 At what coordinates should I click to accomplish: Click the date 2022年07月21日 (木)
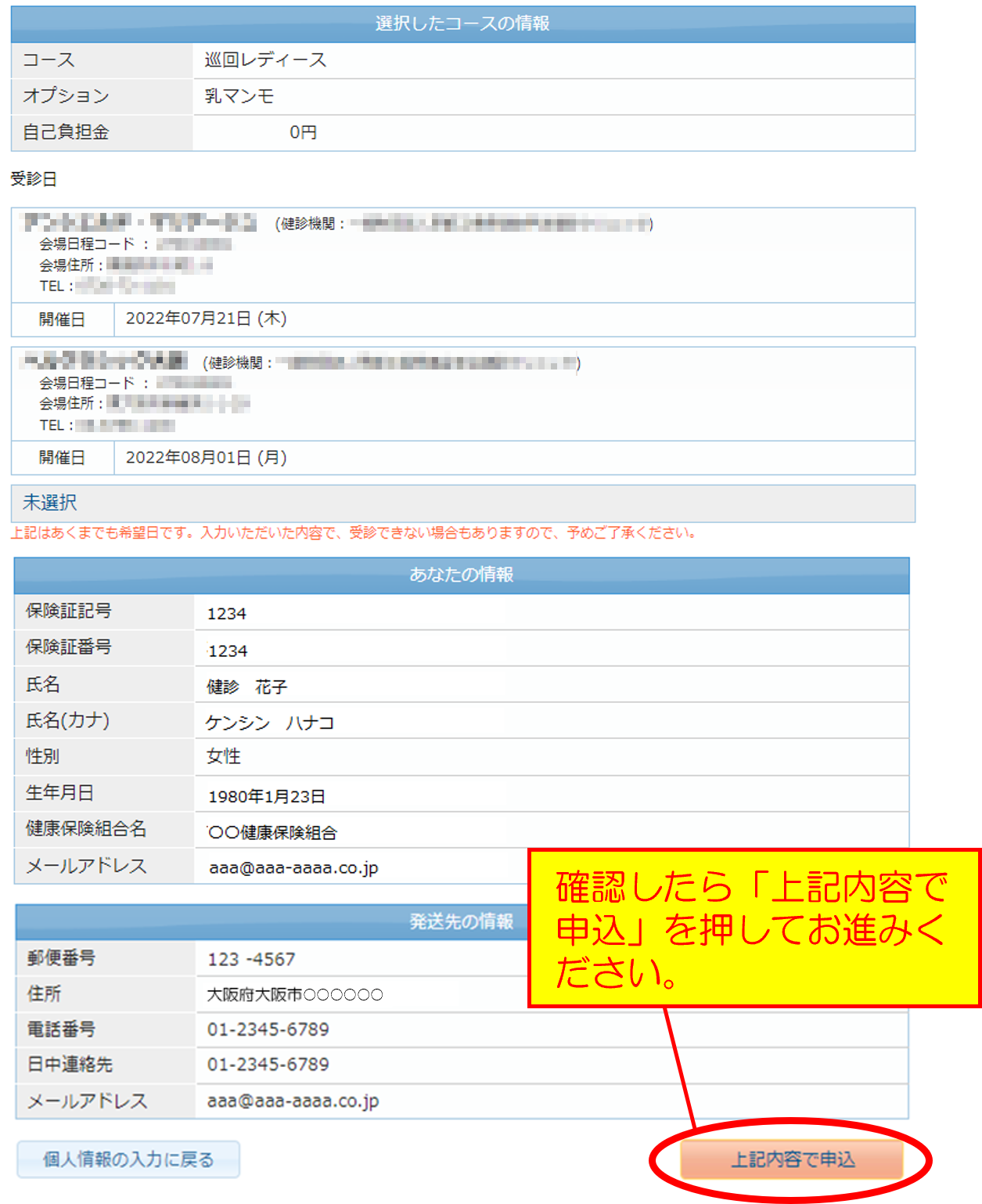(207, 319)
